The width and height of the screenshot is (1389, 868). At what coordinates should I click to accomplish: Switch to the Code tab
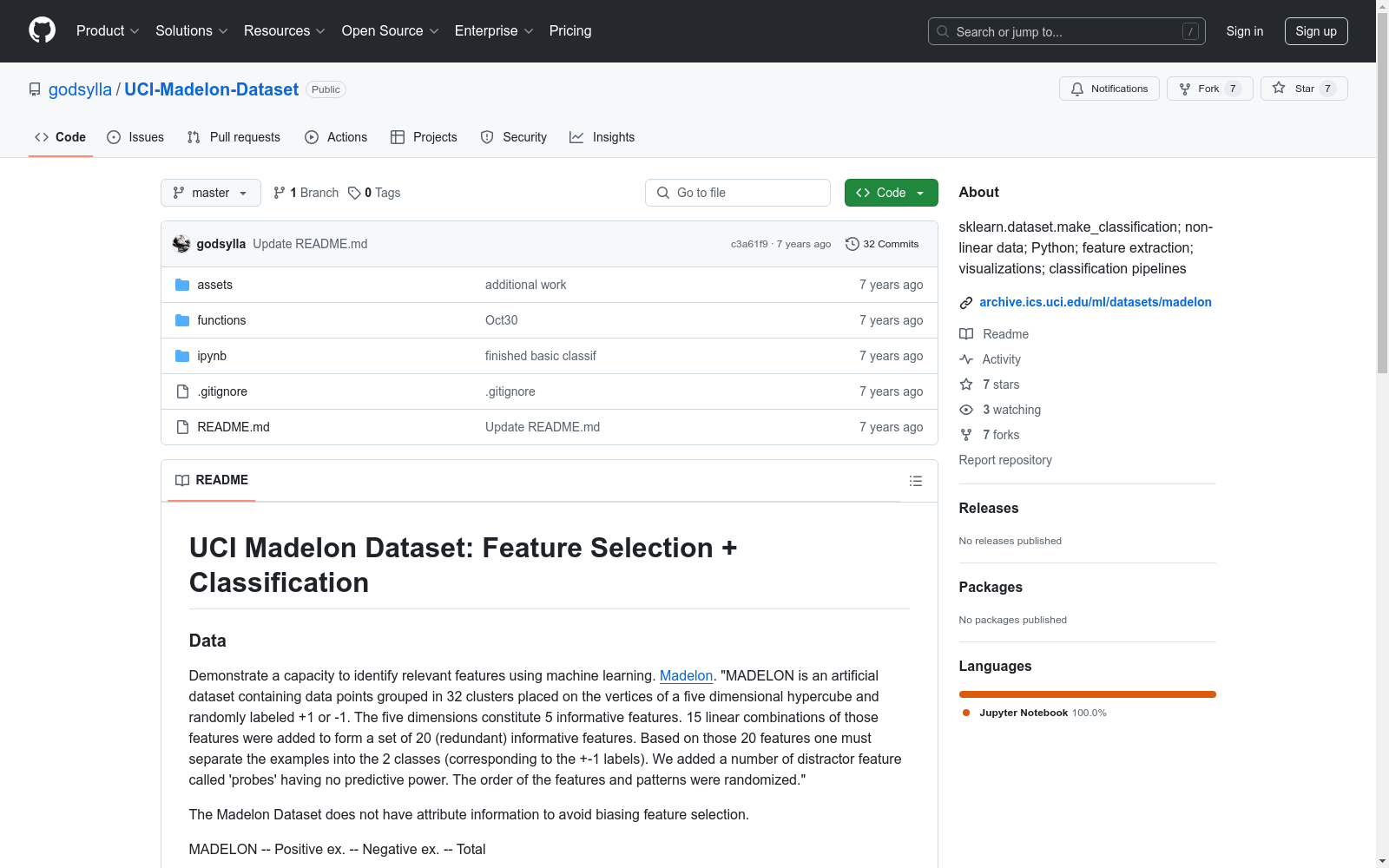(61, 137)
